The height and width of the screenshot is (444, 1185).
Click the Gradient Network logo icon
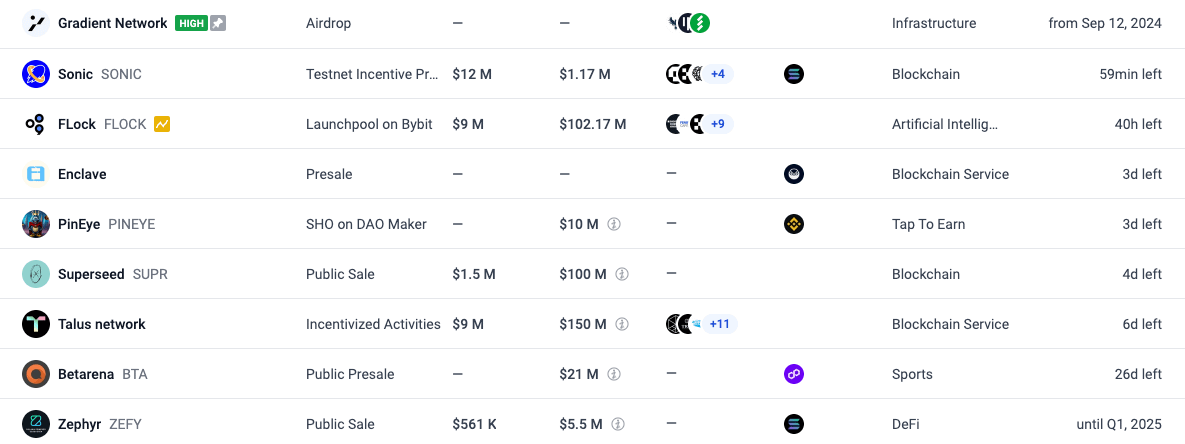(x=36, y=23)
